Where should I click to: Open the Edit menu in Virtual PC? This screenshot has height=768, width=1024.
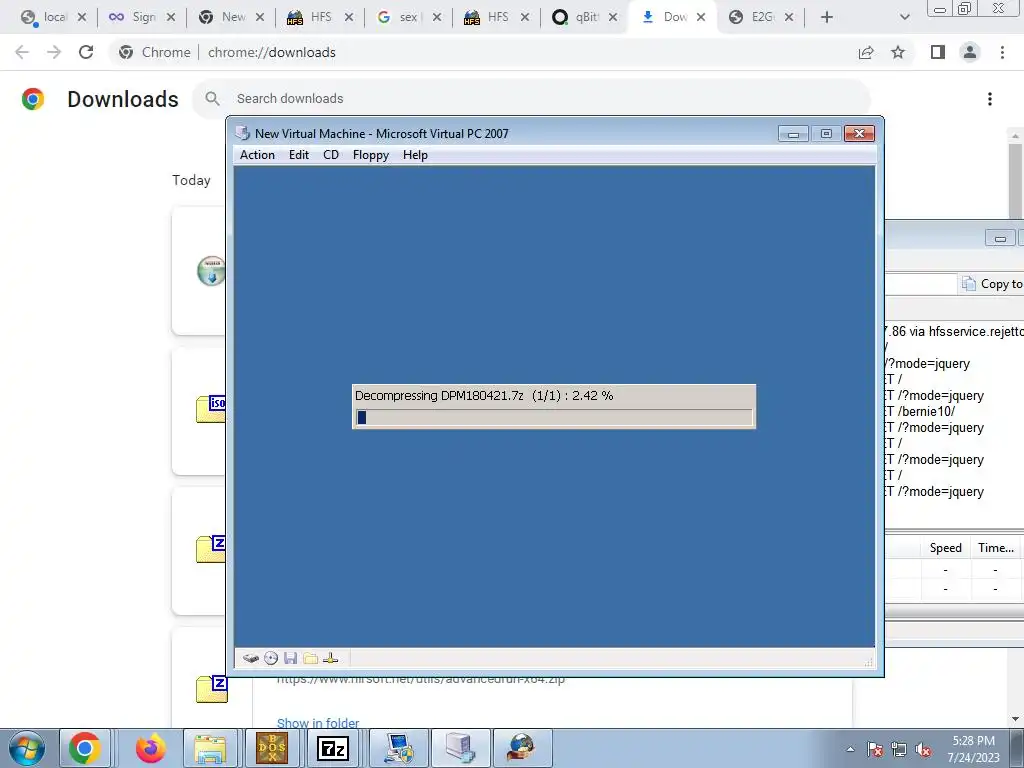click(x=299, y=155)
